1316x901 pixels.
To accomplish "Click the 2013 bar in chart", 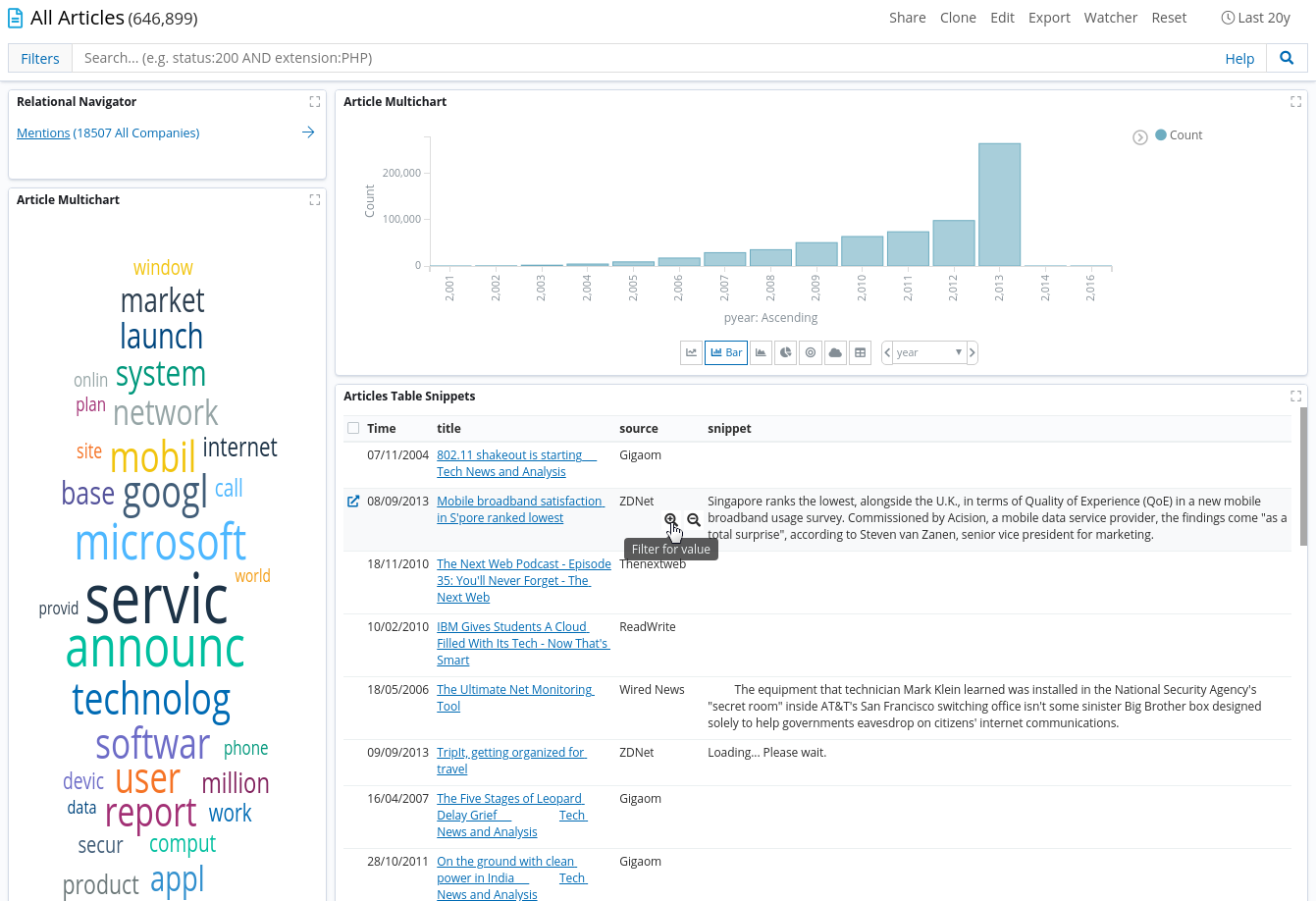I will coord(999,204).
